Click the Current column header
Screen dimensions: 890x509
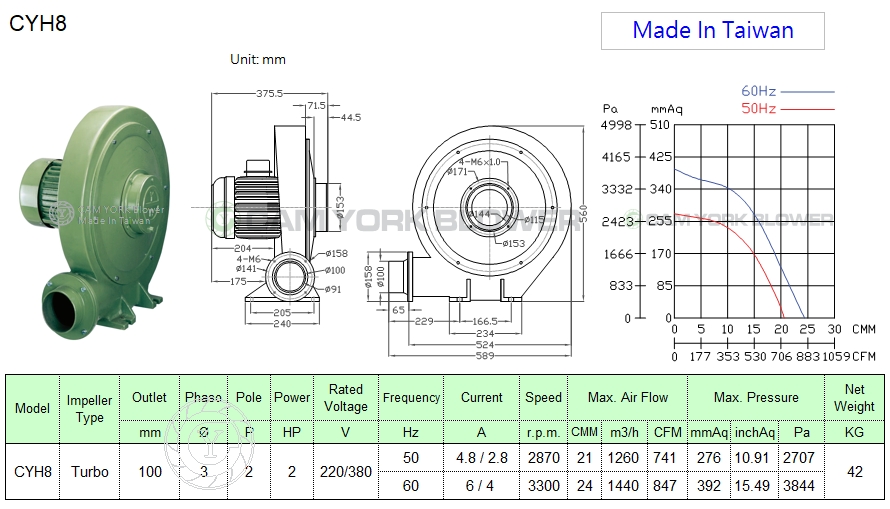pyautogui.click(x=481, y=397)
